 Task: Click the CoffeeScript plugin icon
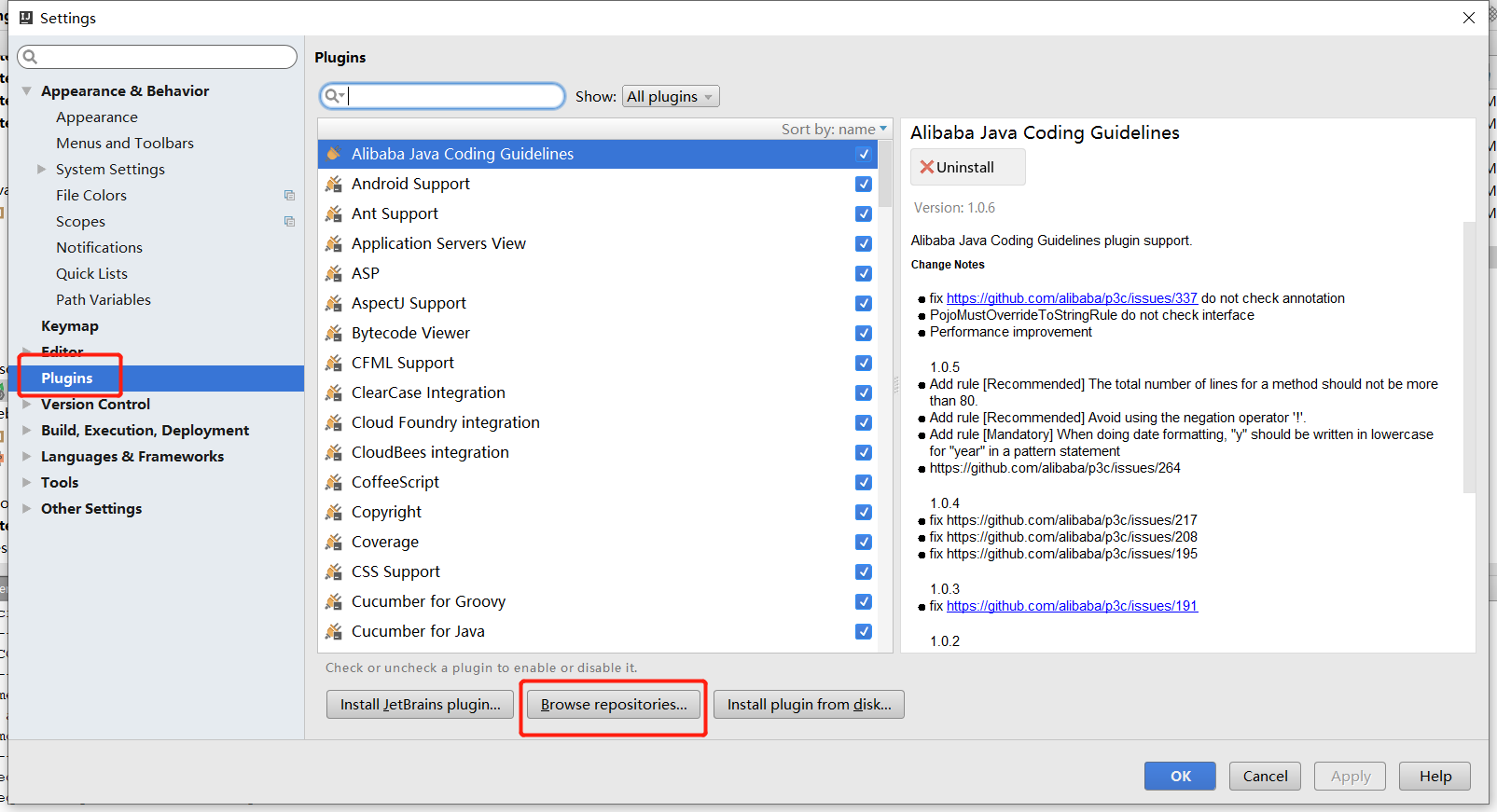[333, 483]
